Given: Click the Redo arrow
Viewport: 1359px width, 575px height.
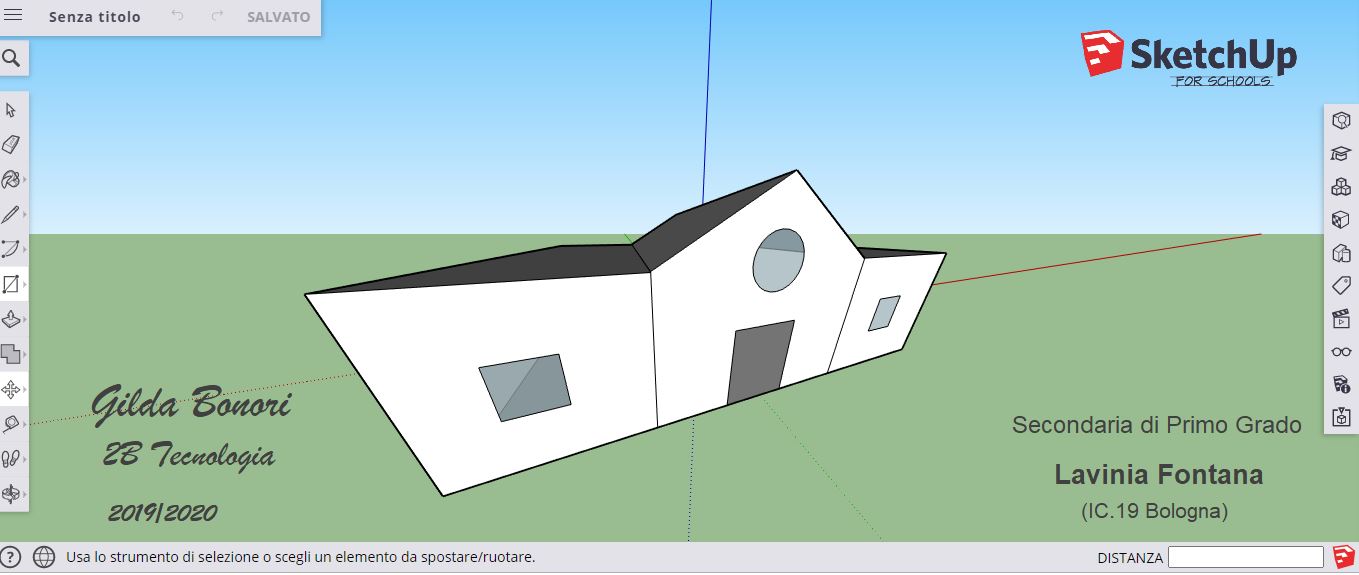Looking at the screenshot, I should pyautogui.click(x=217, y=17).
